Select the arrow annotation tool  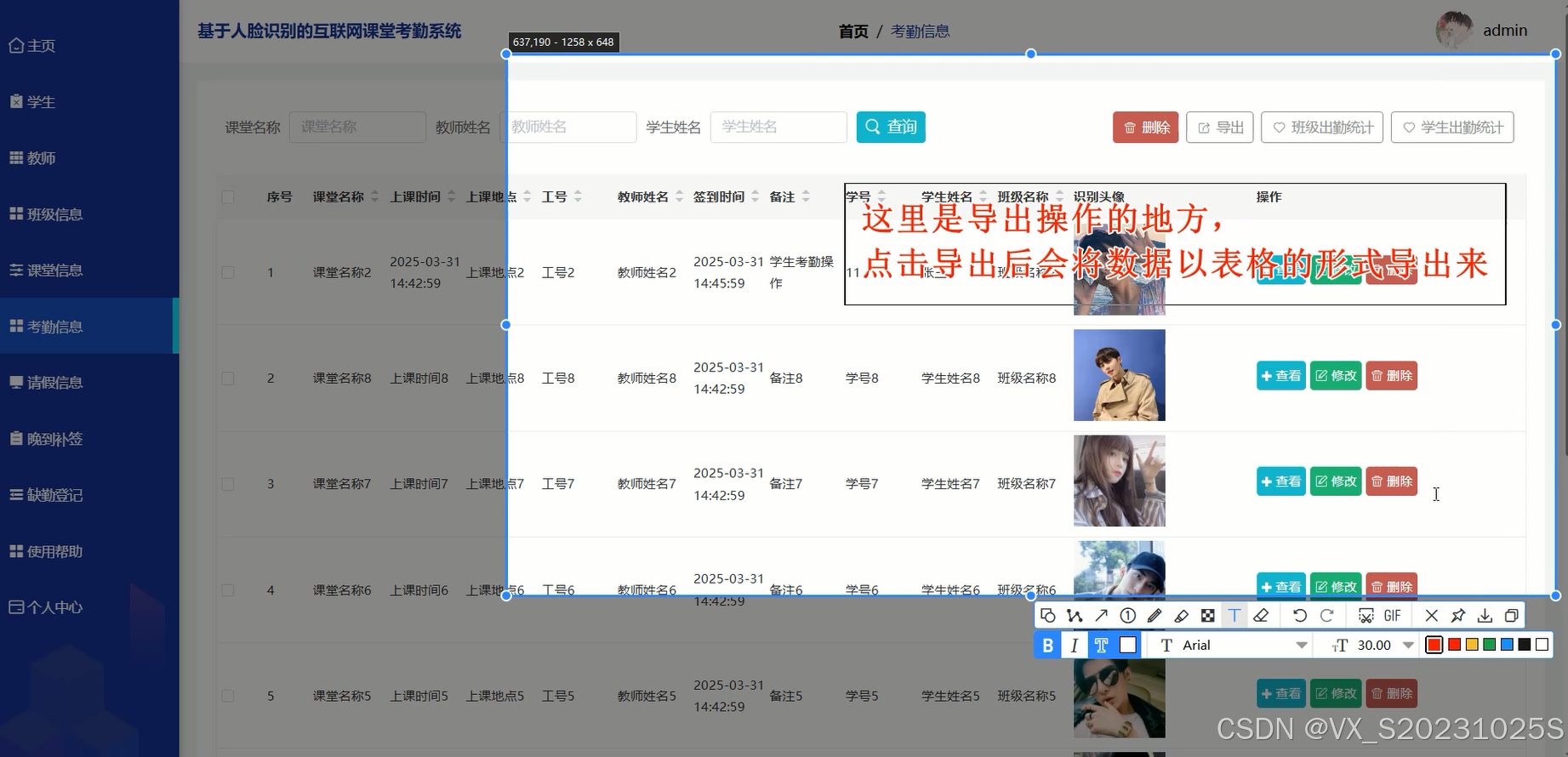coord(1102,616)
